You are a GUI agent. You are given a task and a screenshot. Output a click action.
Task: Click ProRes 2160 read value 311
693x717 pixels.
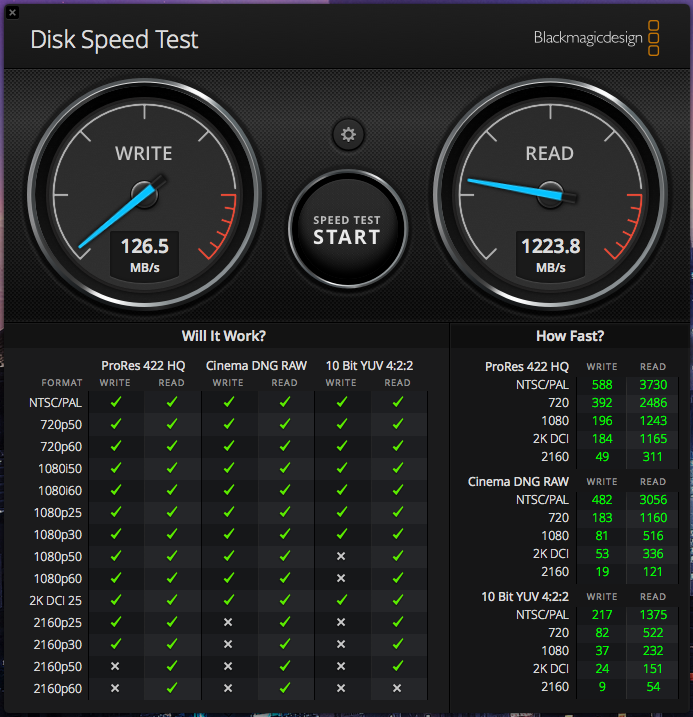click(652, 457)
